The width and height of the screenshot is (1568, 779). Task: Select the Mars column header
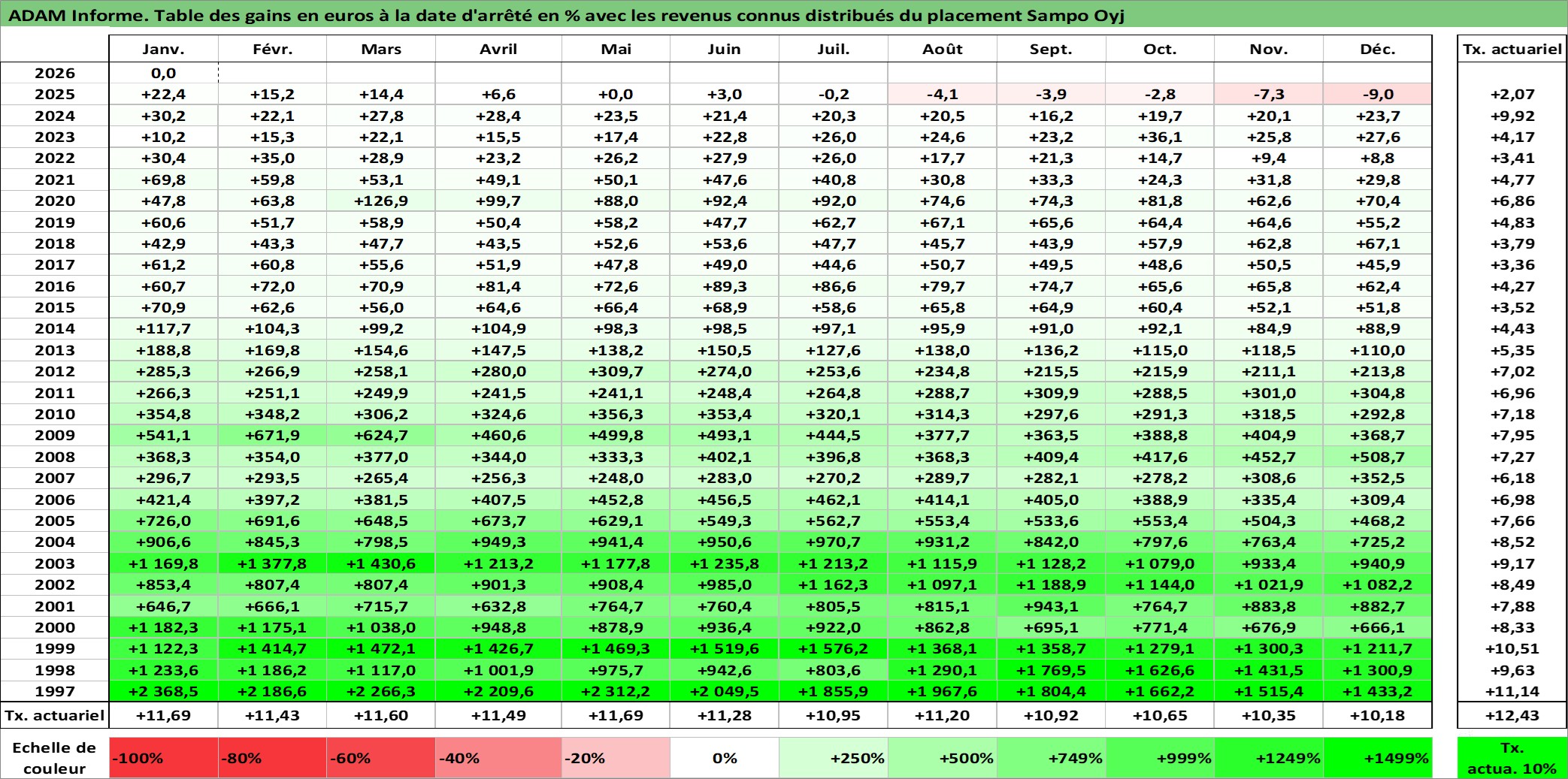(x=381, y=49)
